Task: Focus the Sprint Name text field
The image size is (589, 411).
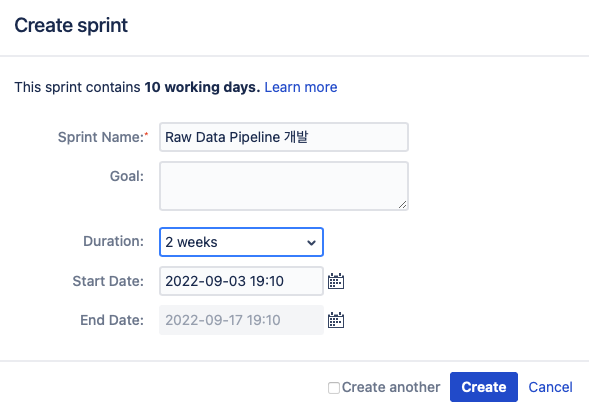Action: 284,137
